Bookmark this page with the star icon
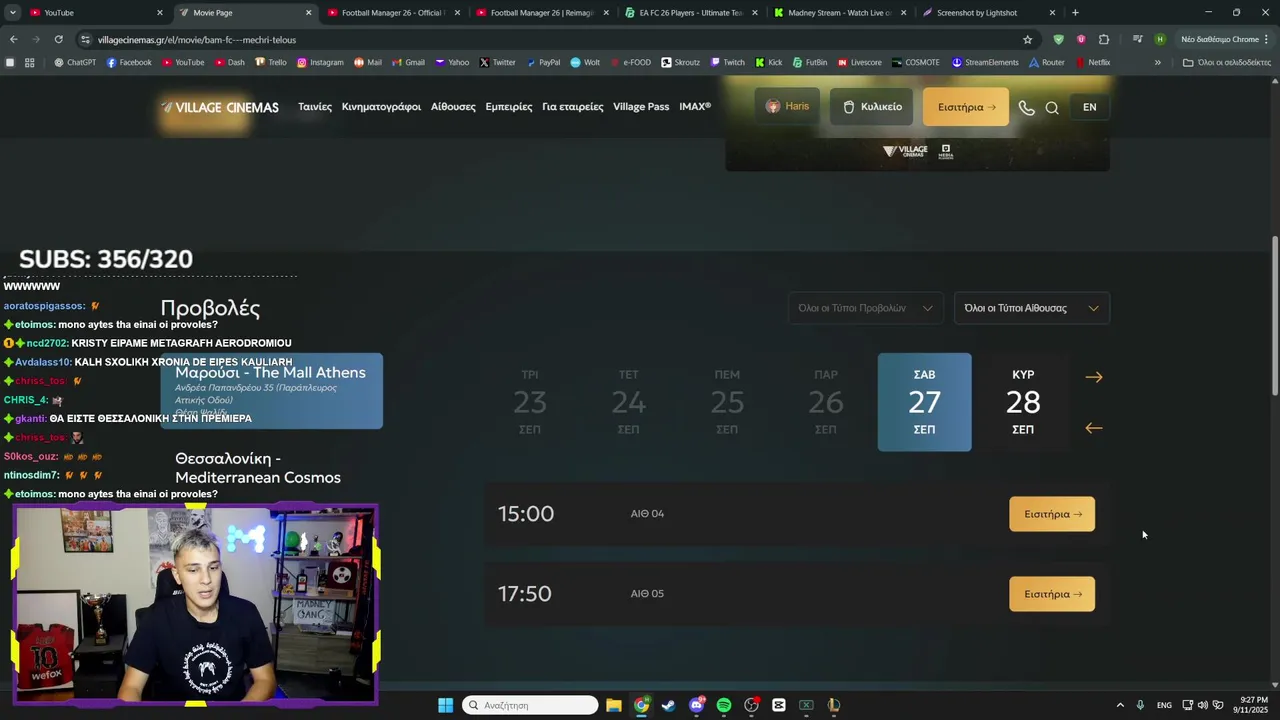1280x720 pixels. tap(1027, 39)
